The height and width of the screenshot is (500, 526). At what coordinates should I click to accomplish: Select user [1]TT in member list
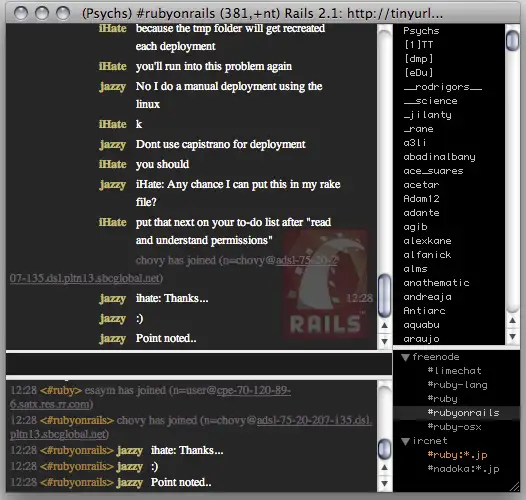point(419,45)
